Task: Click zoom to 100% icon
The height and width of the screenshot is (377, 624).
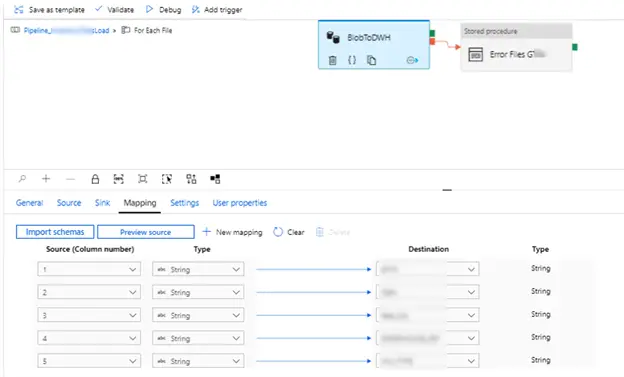Action: (119, 179)
